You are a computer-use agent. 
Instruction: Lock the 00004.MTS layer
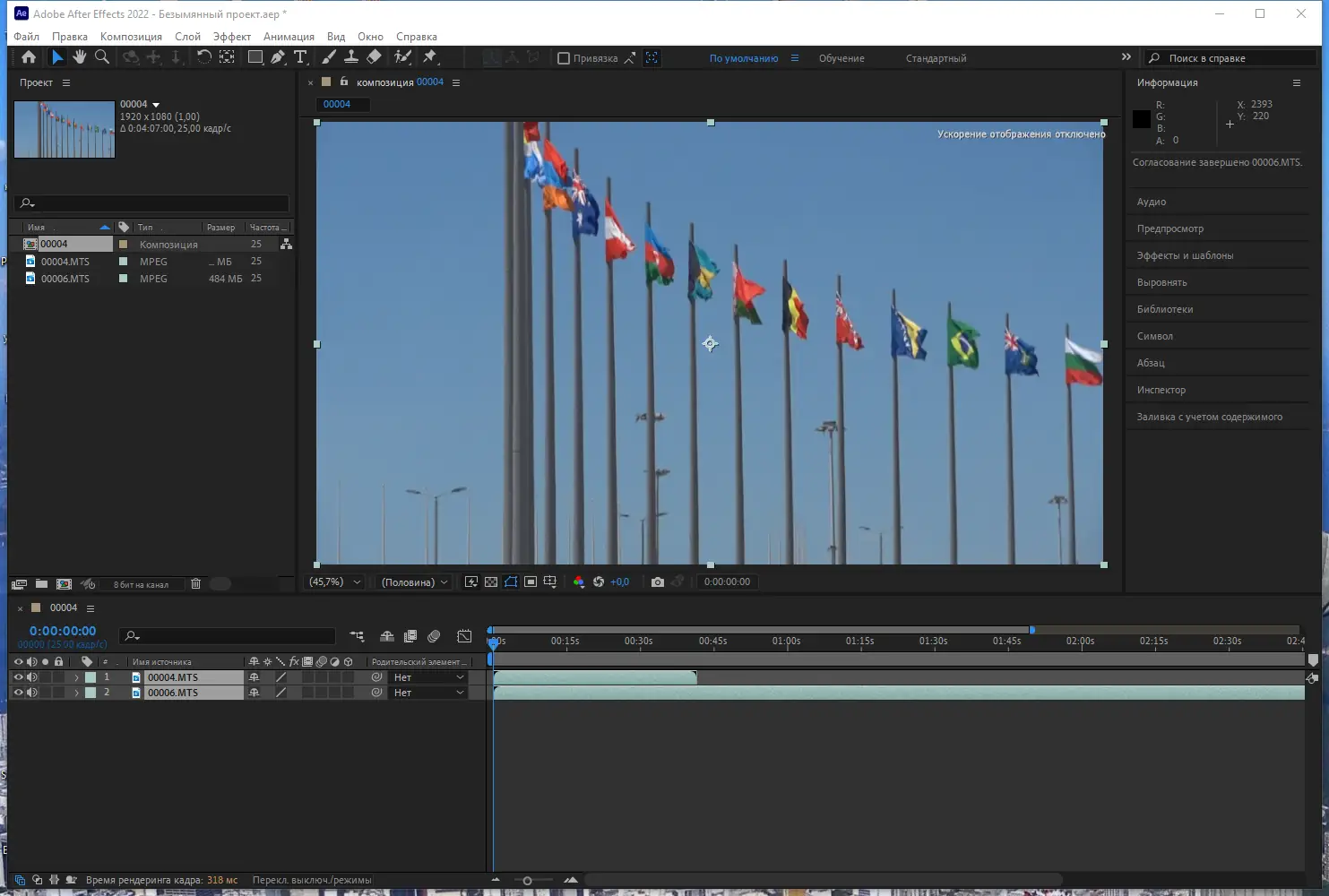pyautogui.click(x=58, y=677)
